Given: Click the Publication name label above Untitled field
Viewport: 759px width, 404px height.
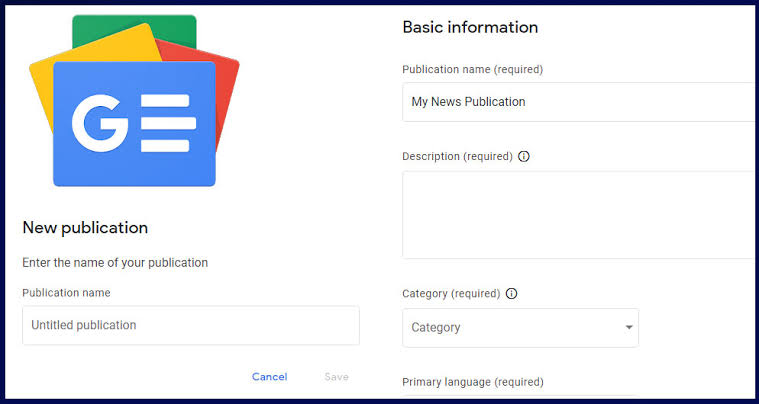Looking at the screenshot, I should [x=66, y=293].
